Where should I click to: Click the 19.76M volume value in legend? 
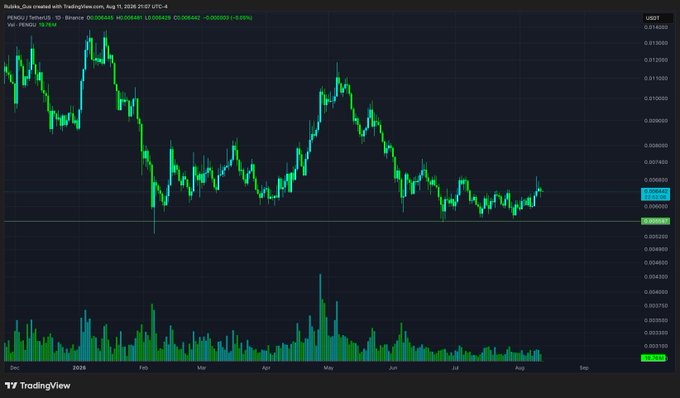pos(48,25)
